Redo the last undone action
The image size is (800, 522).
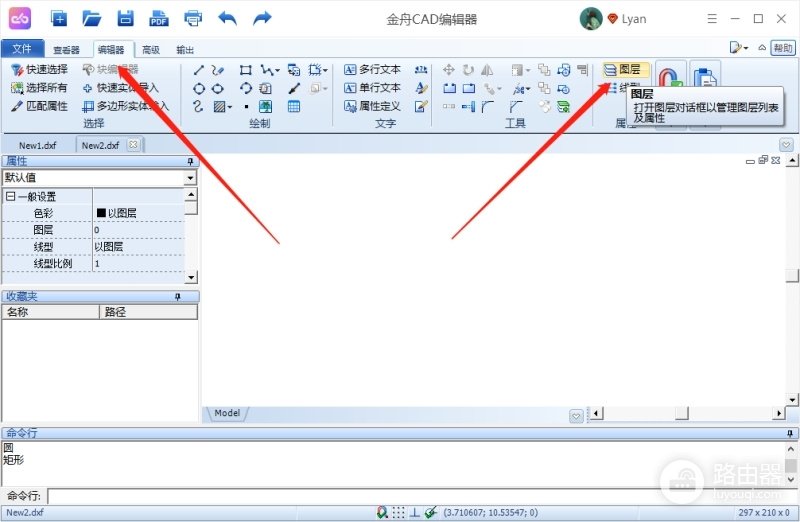tap(262, 19)
